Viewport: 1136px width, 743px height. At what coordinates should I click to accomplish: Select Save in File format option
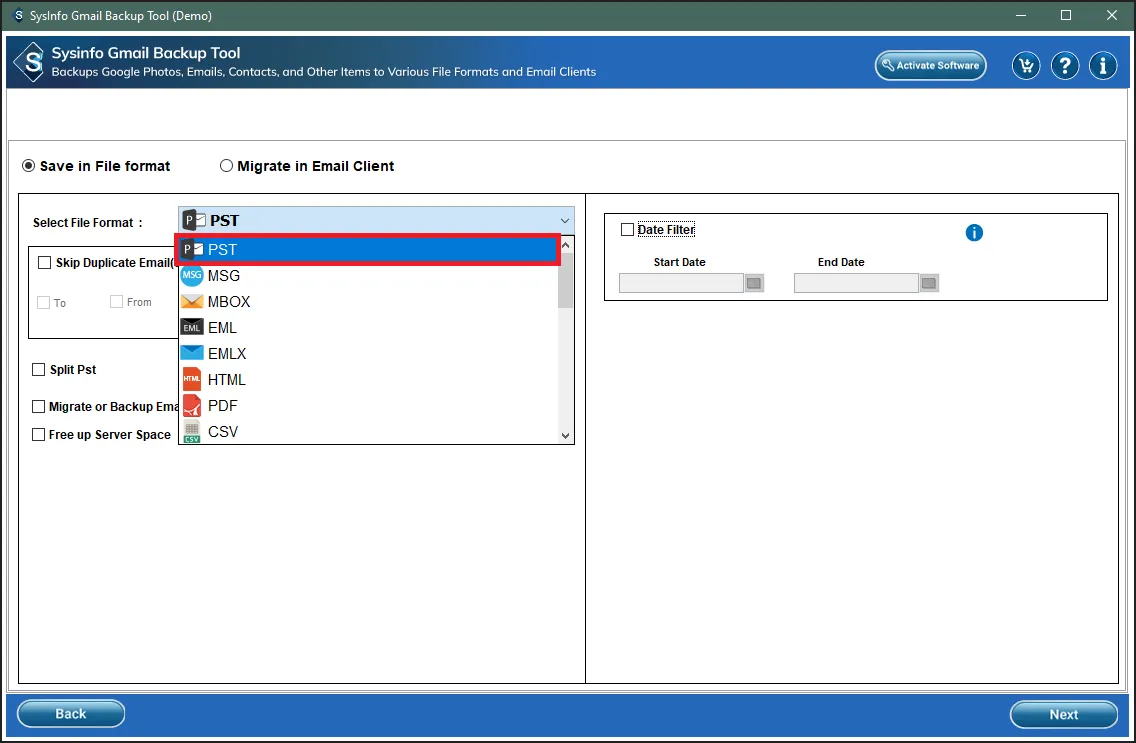[x=29, y=166]
